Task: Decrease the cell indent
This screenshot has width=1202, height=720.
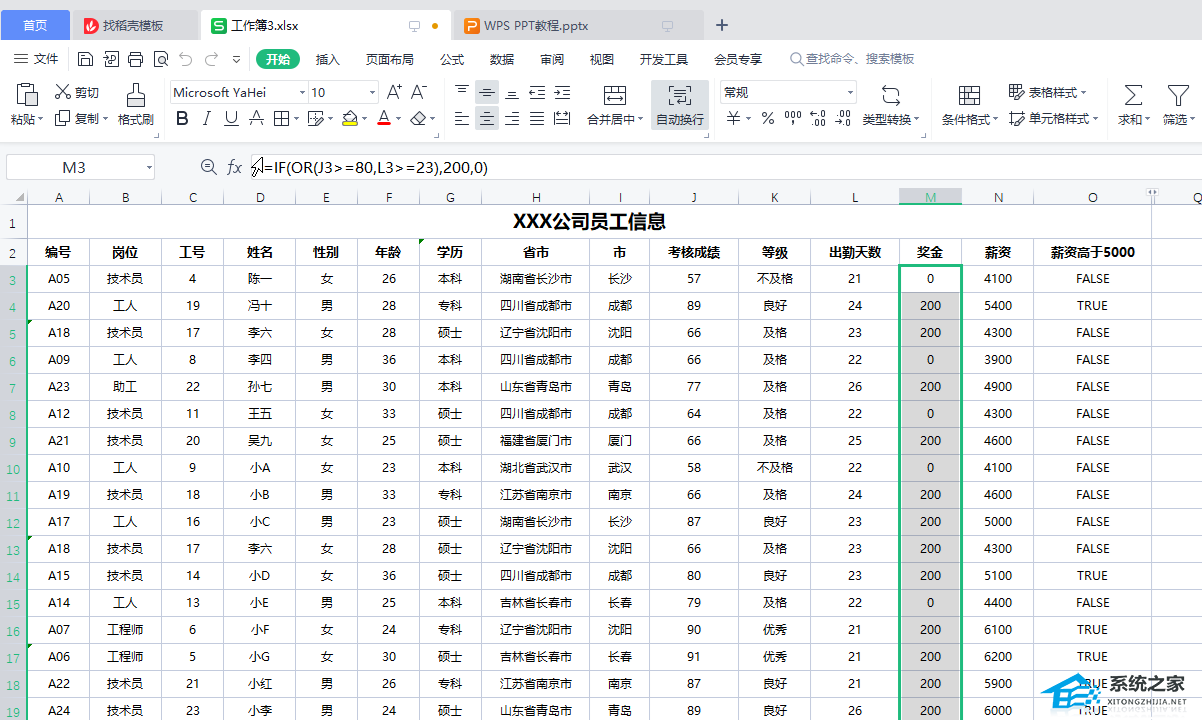Action: point(537,93)
